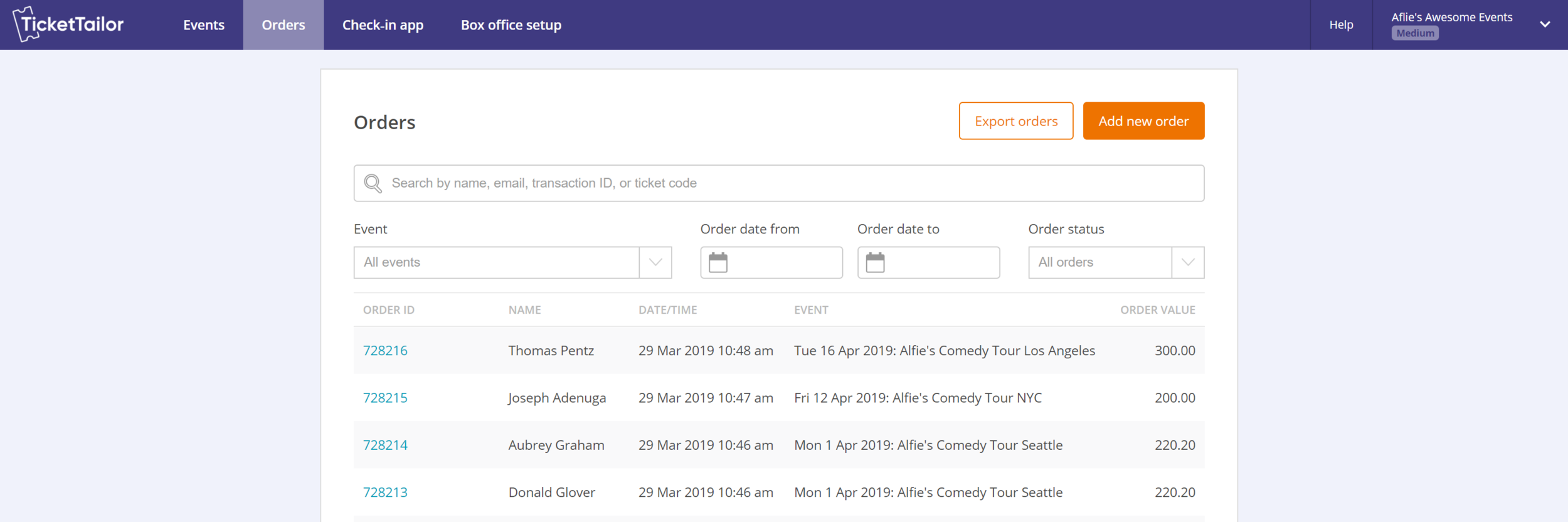The height and width of the screenshot is (522, 1568).
Task: Open the Order date to calendar icon
Action: point(875,262)
